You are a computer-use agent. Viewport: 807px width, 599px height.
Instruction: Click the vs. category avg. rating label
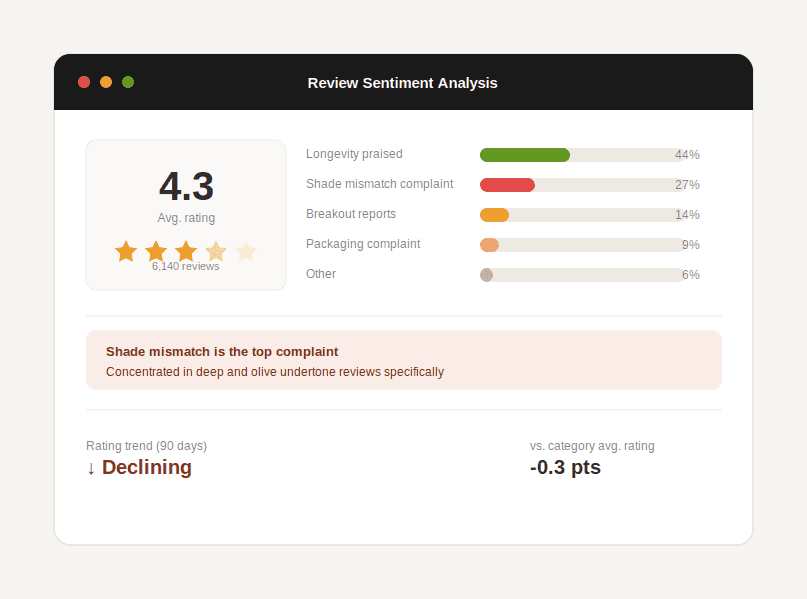click(x=592, y=446)
